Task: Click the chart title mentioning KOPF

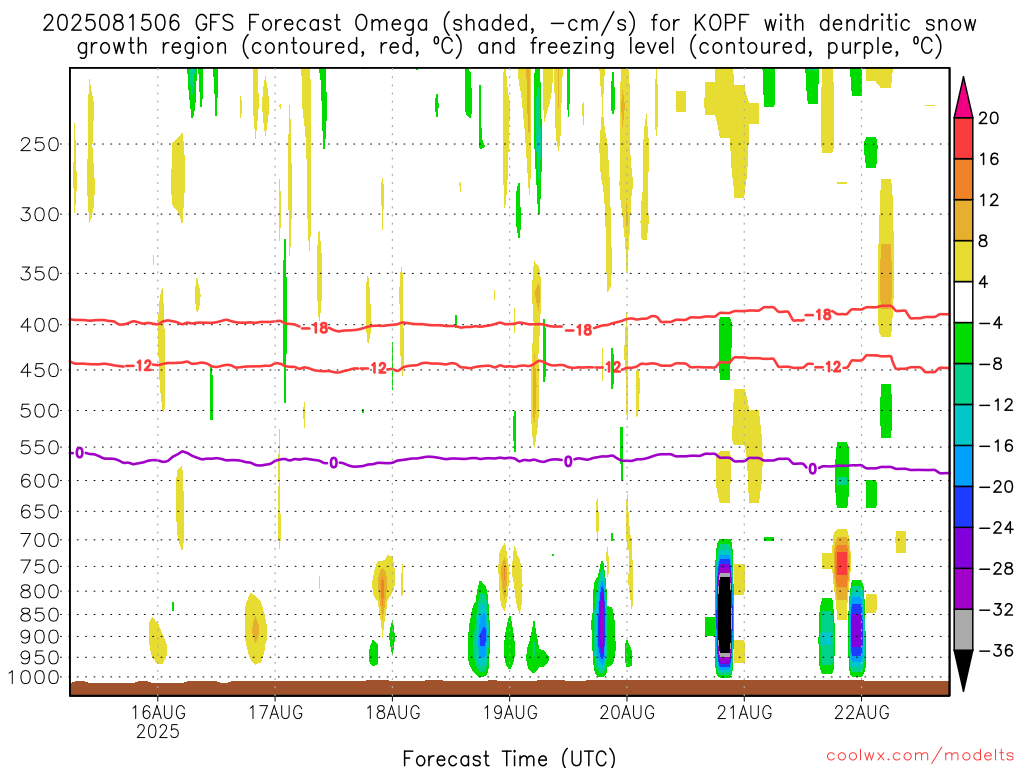Action: [509, 35]
